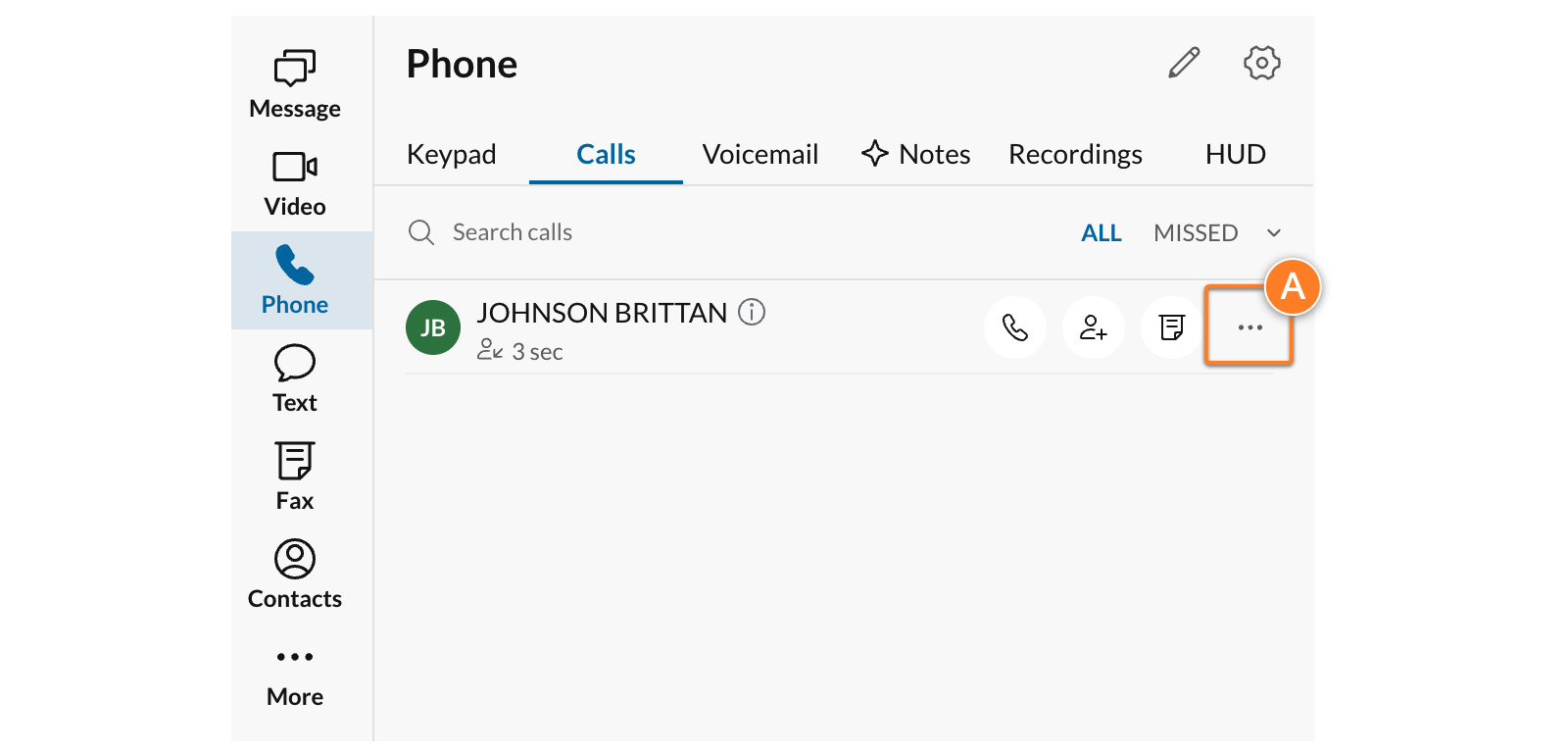Expand the more options menu on the call entry
The height and width of the screenshot is (751, 1568).
coord(1249,327)
